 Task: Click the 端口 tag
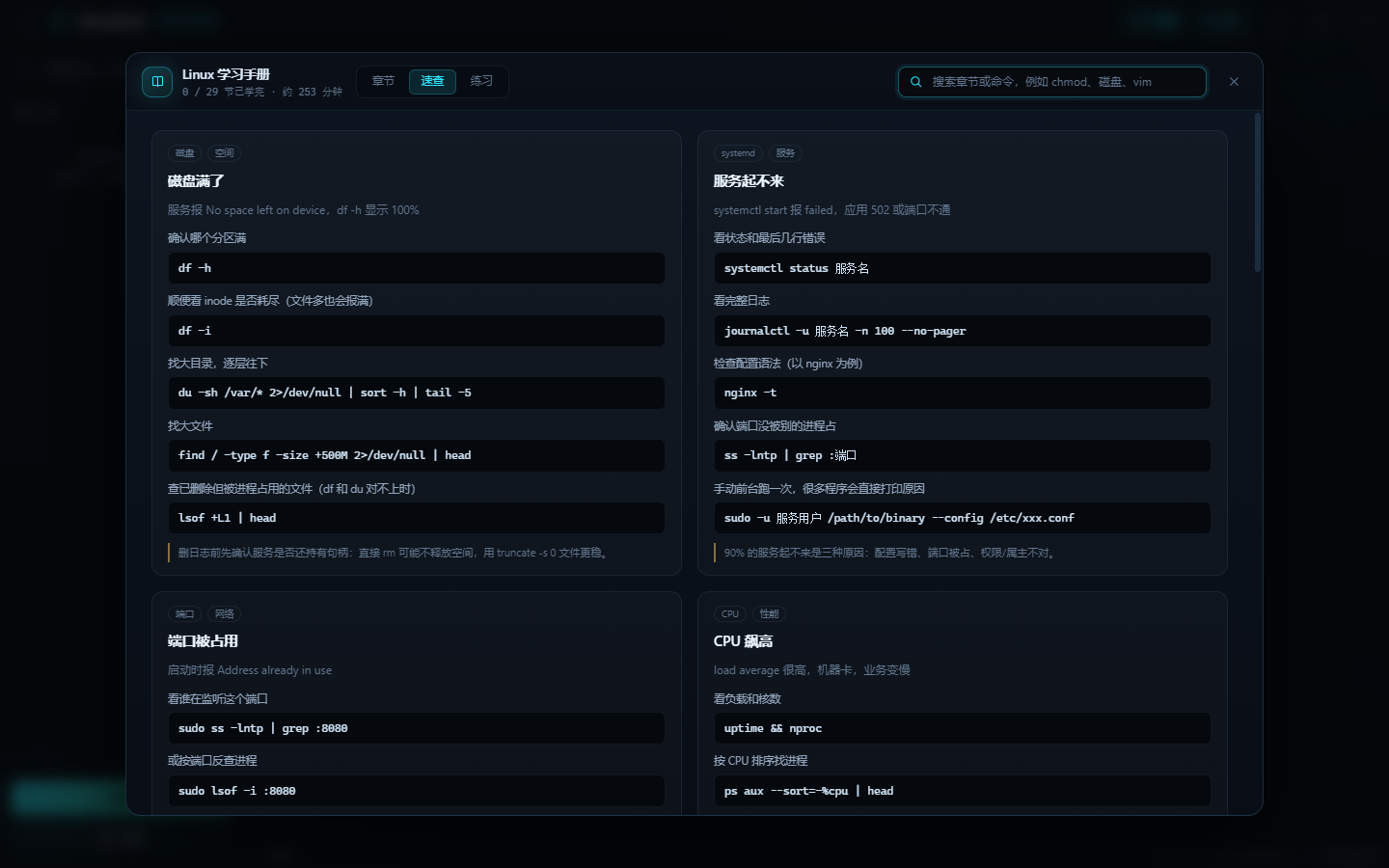pos(185,614)
